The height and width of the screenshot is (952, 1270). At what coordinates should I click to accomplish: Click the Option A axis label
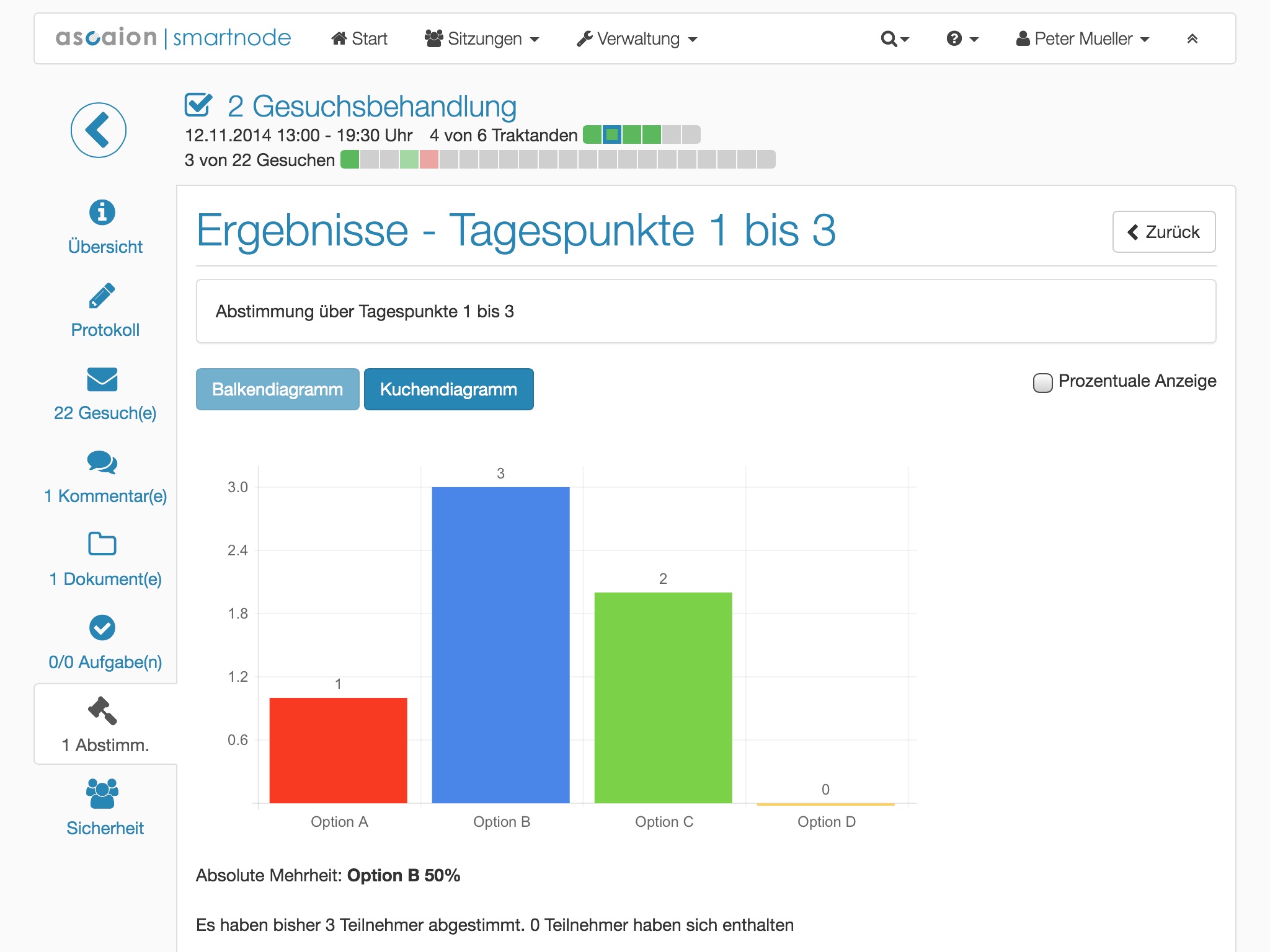tap(339, 822)
